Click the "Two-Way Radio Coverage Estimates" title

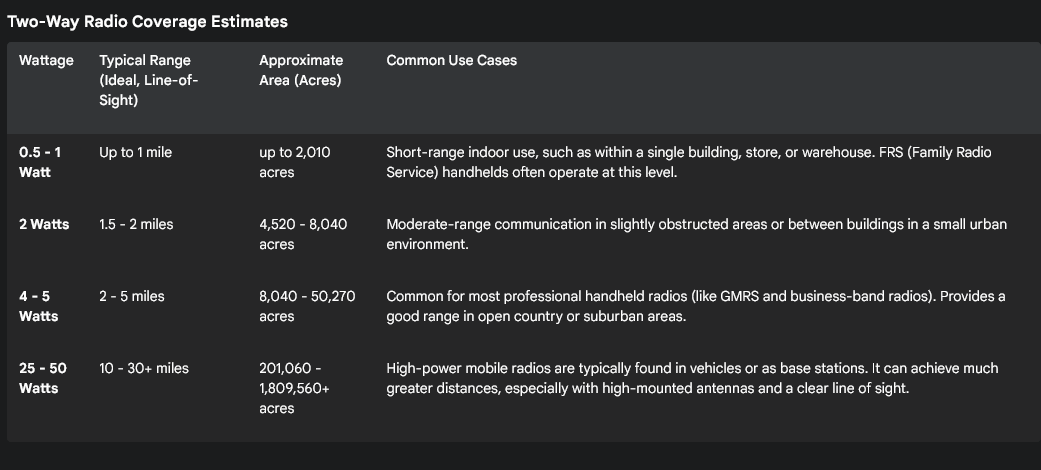147,21
